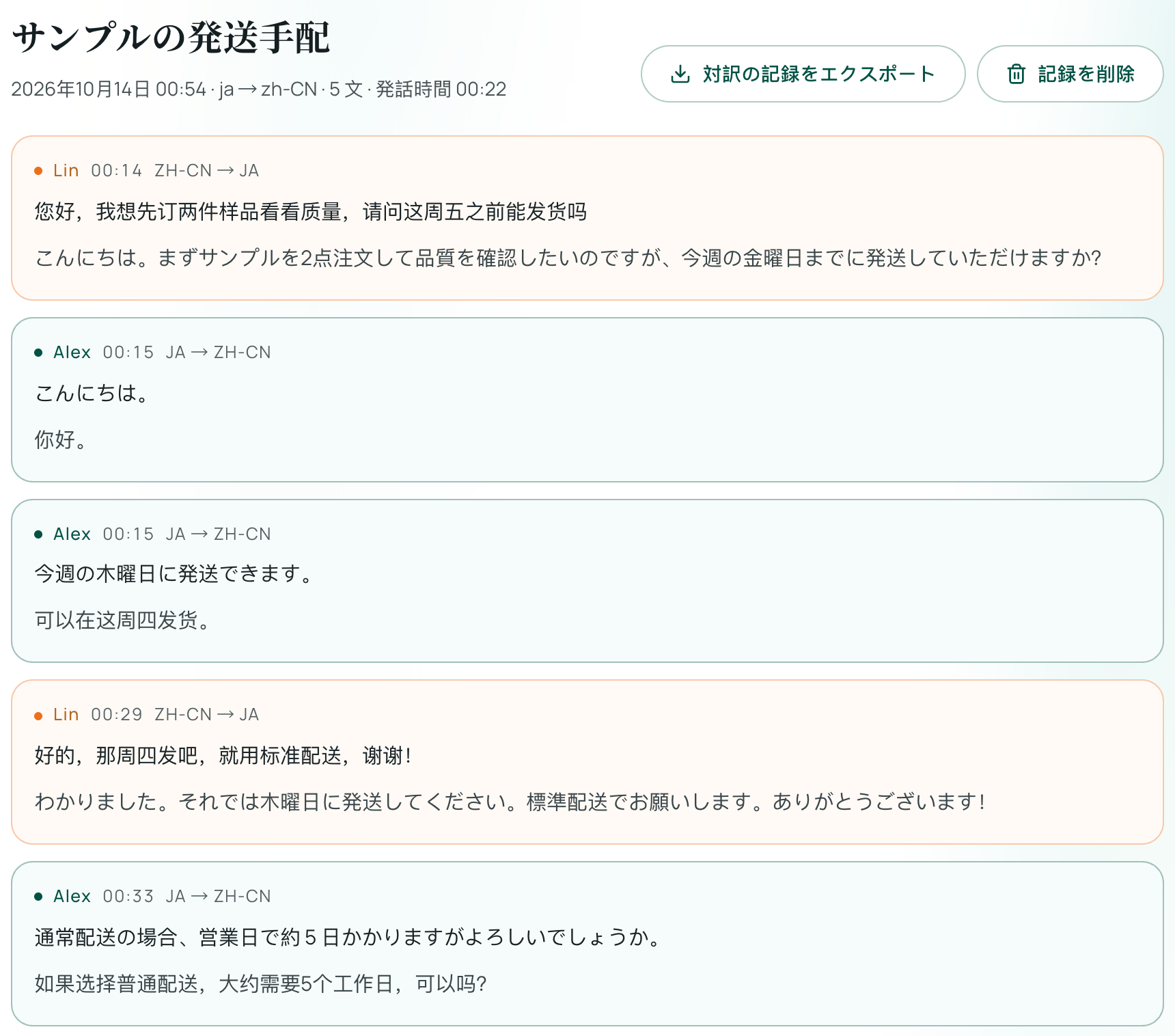Select the translation starting こんにちは。まずサンプルを2点注文
Viewport: 1175px width, 1036px height.
tap(568, 258)
